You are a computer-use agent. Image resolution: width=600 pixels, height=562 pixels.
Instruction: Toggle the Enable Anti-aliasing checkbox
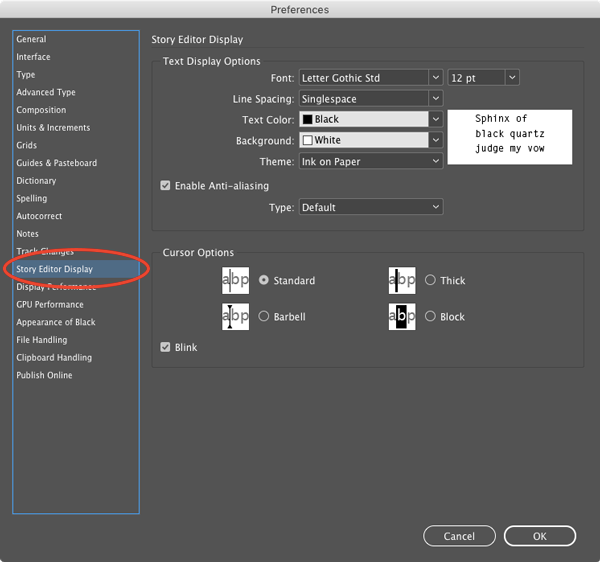point(165,186)
